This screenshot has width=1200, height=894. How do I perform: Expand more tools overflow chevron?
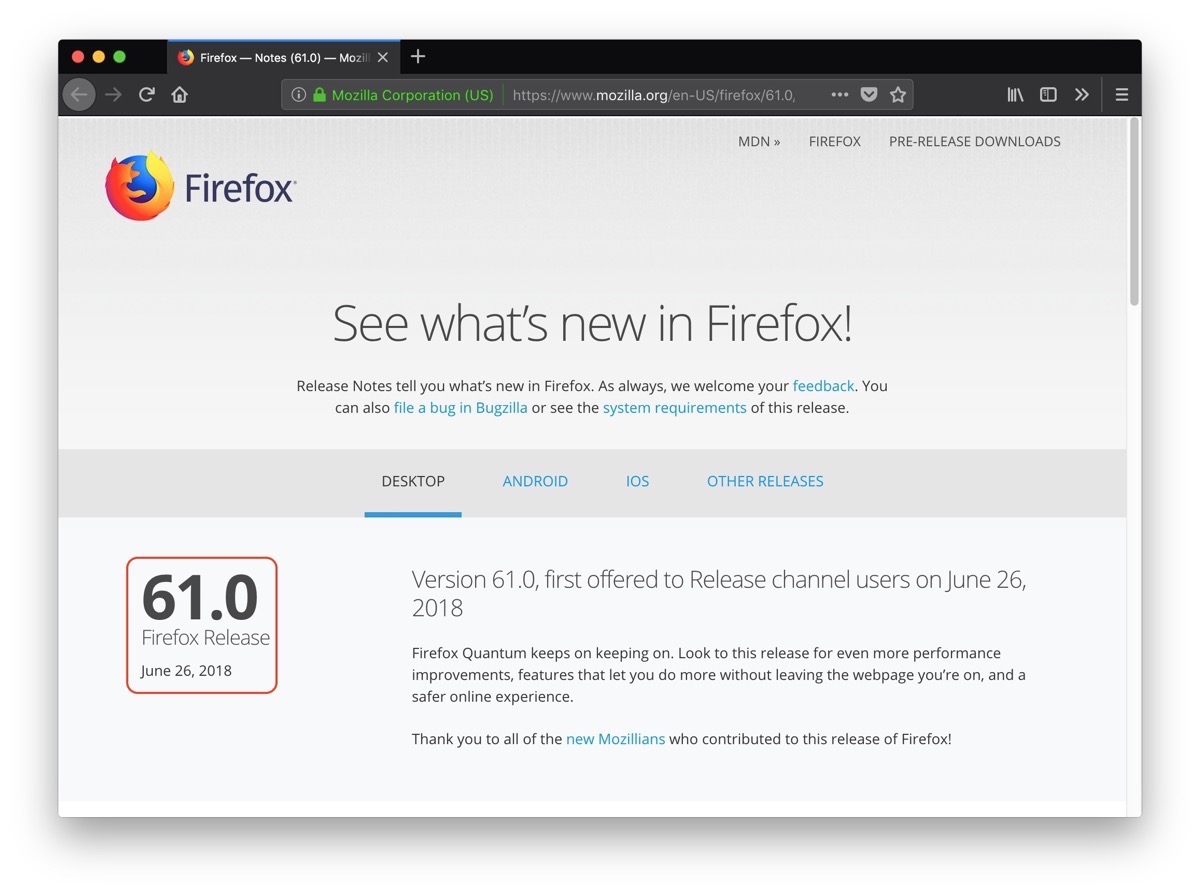point(1081,95)
